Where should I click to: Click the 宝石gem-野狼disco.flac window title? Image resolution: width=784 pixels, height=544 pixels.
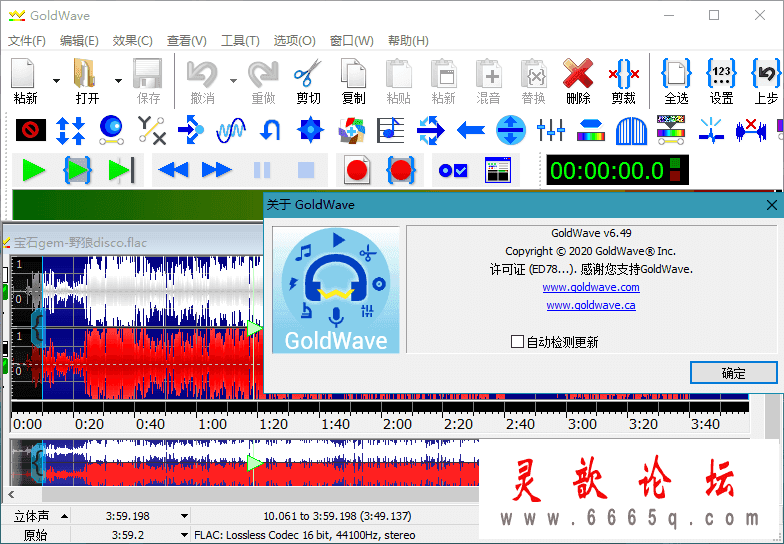click(80, 243)
